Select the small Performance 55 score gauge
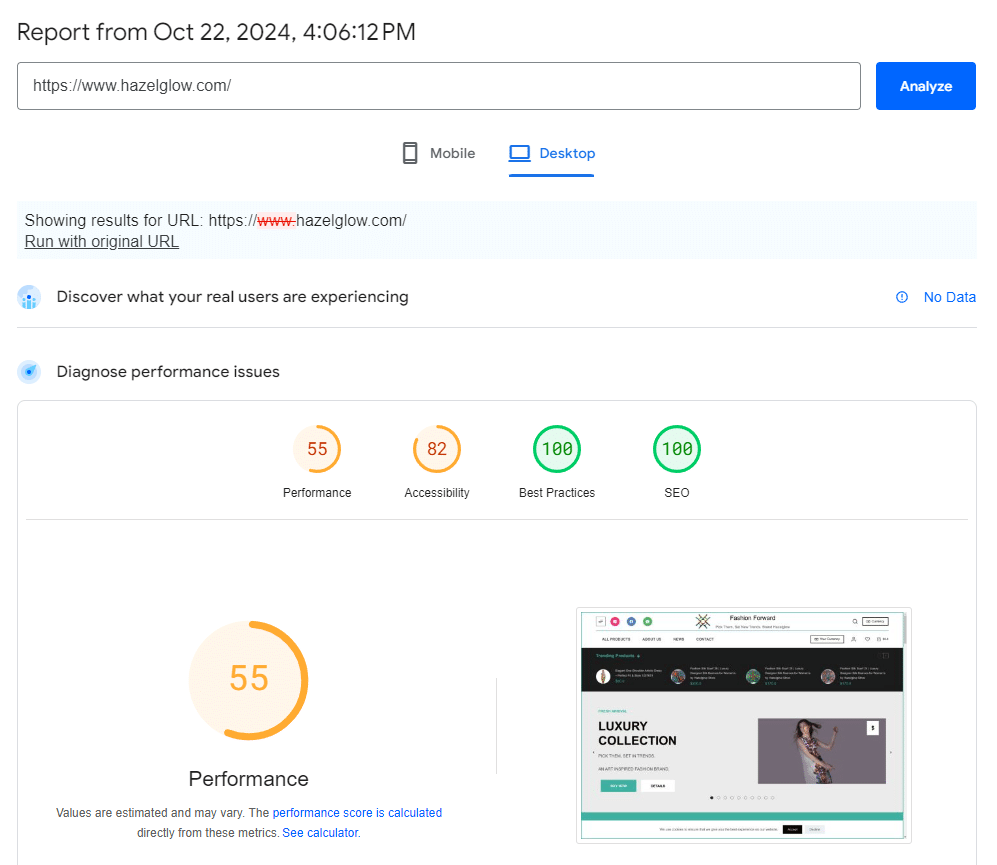Viewport: 997px width, 865px height. (x=317, y=450)
